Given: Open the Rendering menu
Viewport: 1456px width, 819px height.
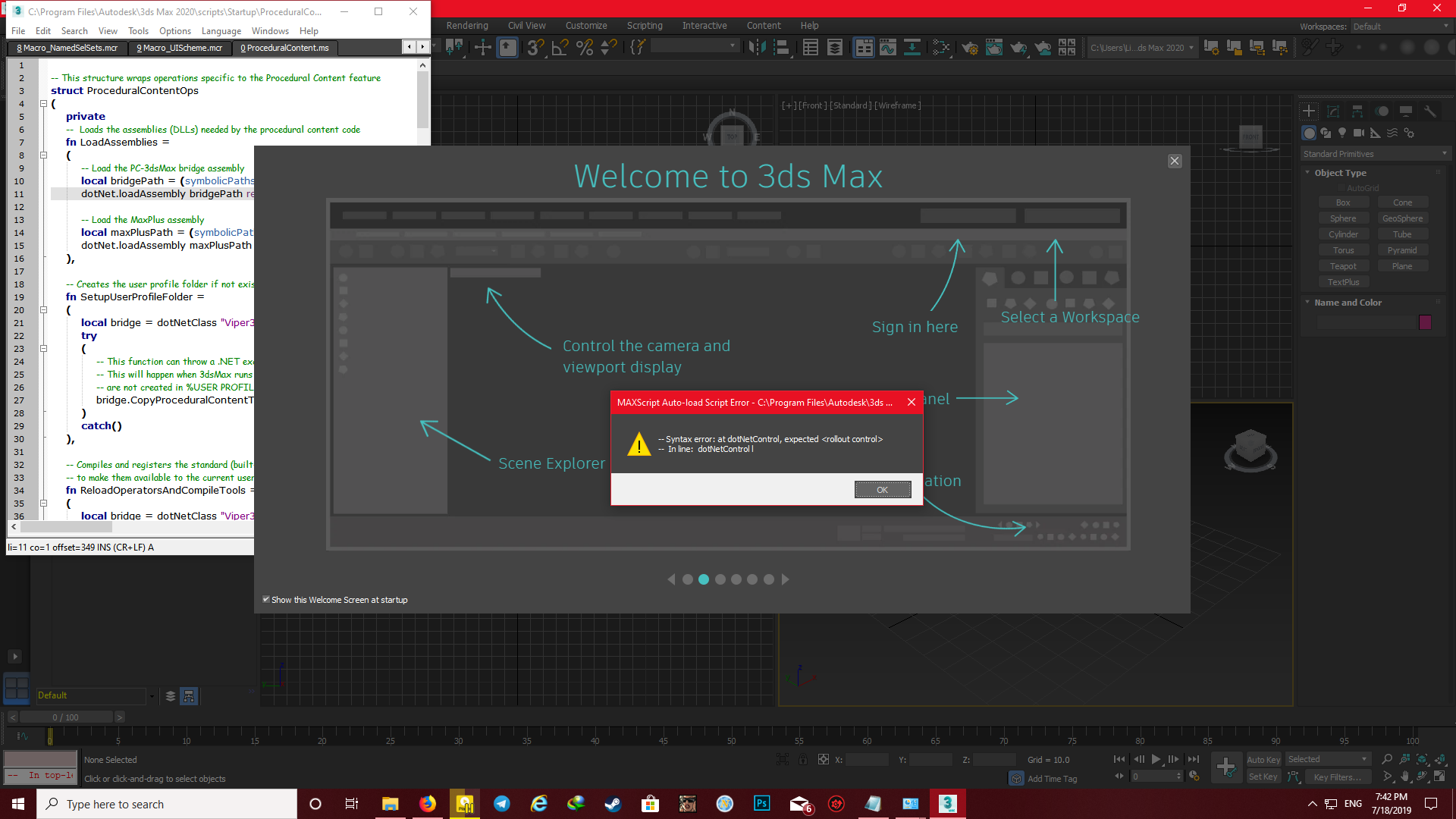Looking at the screenshot, I should click(x=467, y=25).
